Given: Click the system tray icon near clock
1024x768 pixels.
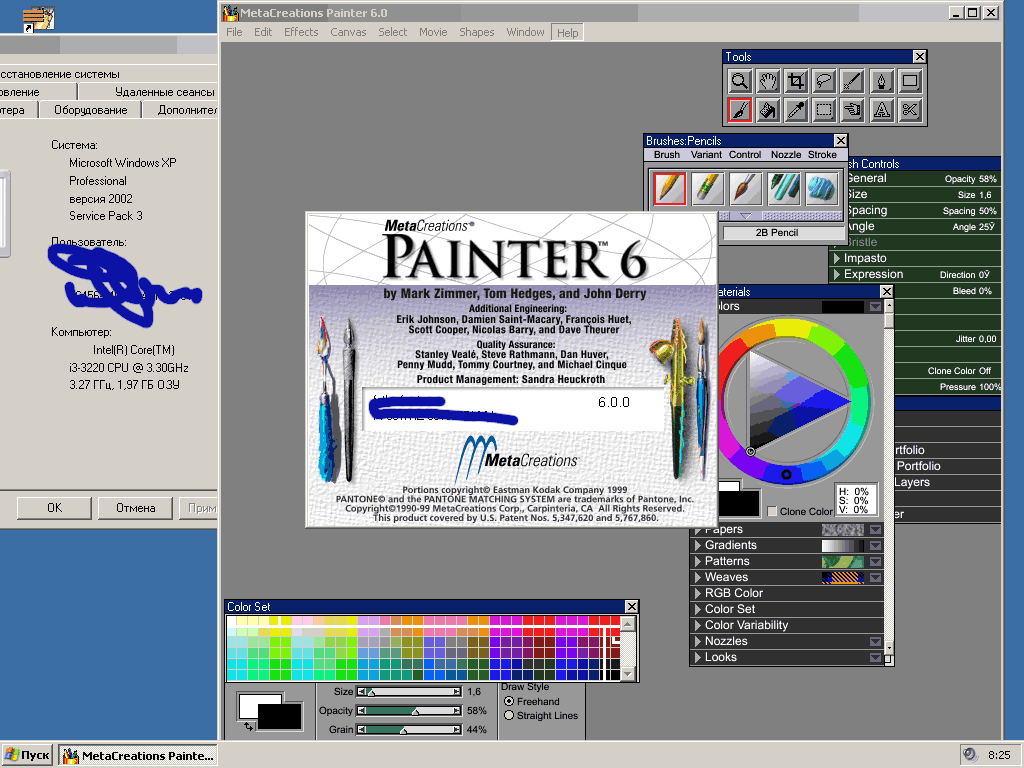Looking at the screenshot, I should [x=970, y=755].
